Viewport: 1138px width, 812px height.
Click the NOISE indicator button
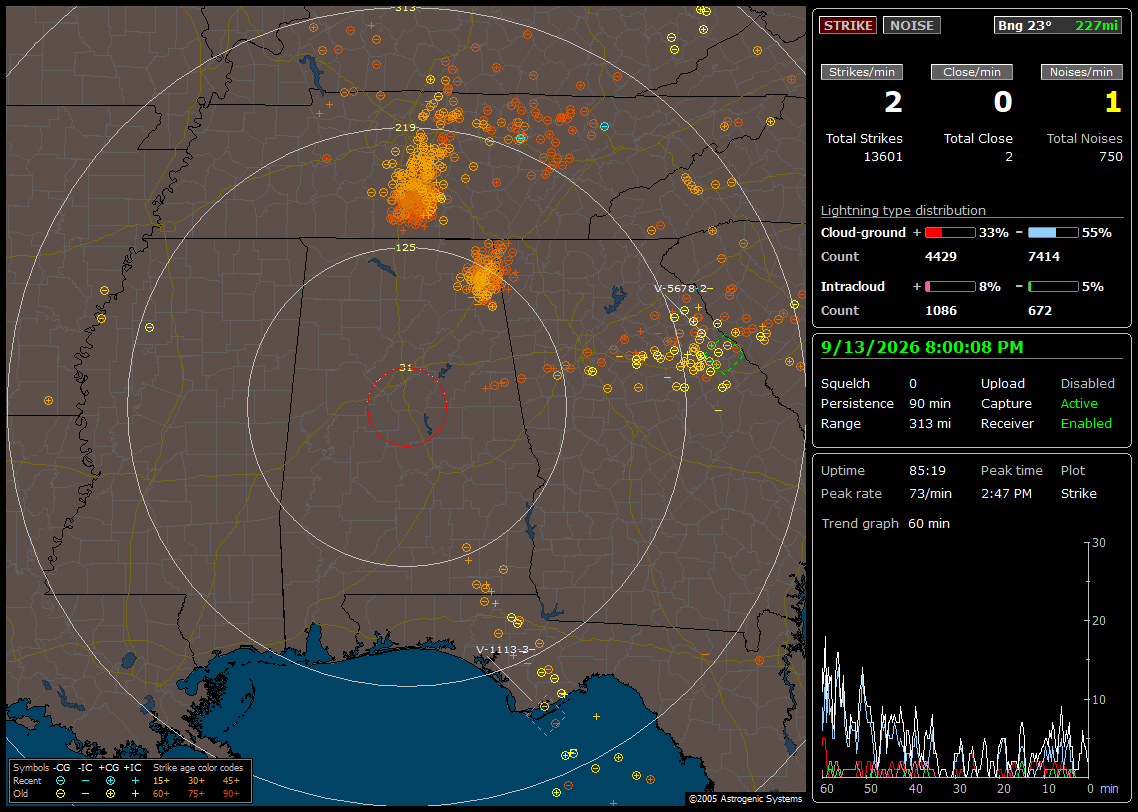pos(912,25)
